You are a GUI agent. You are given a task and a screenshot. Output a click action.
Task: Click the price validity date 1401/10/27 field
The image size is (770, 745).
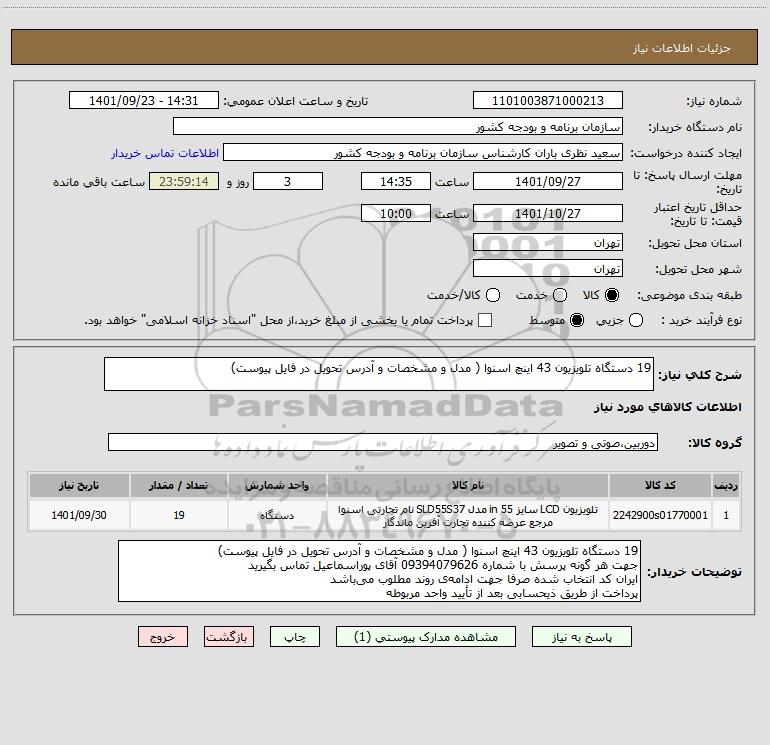[548, 213]
